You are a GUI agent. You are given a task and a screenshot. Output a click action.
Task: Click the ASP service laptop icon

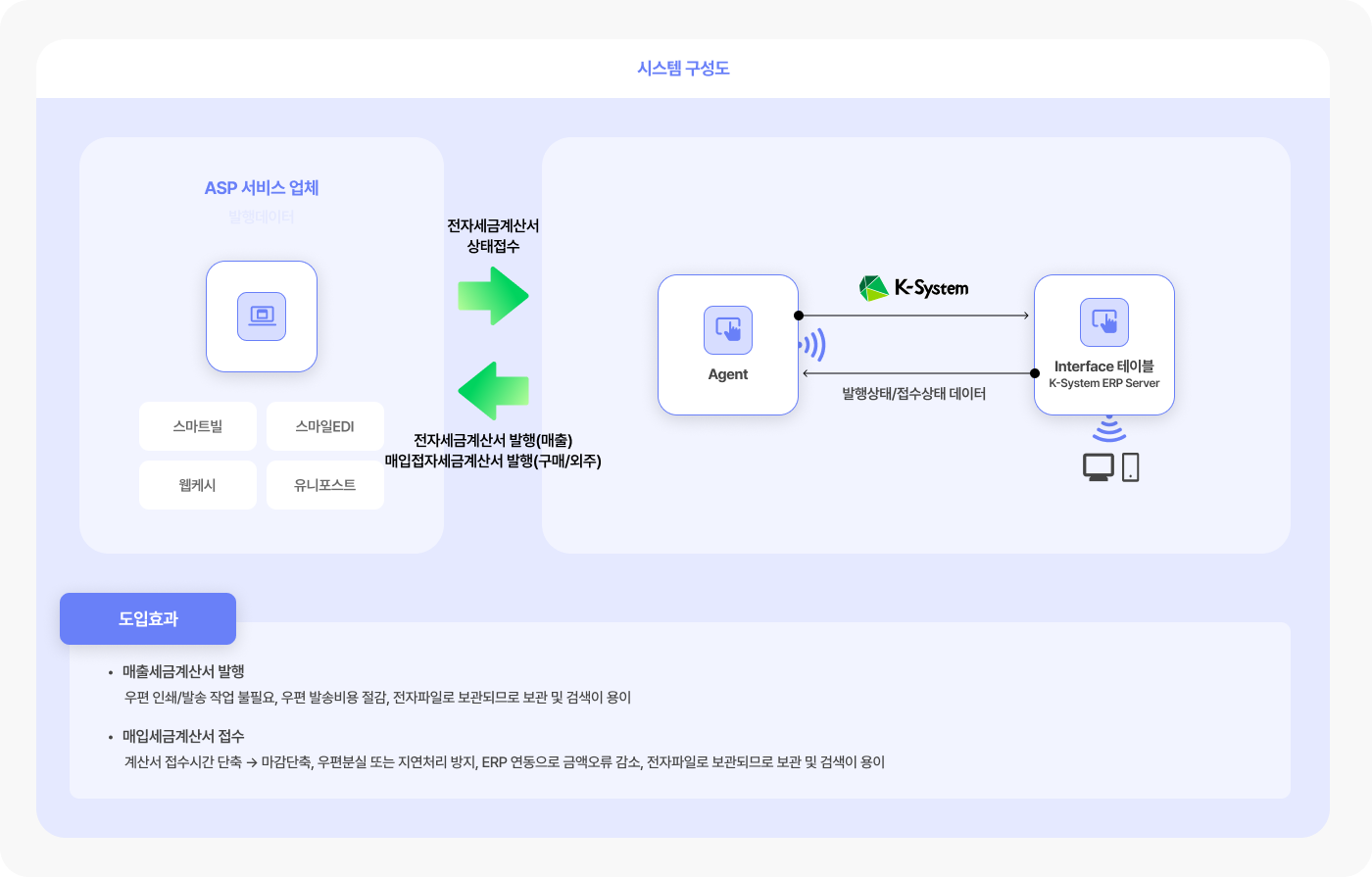pyautogui.click(x=262, y=317)
